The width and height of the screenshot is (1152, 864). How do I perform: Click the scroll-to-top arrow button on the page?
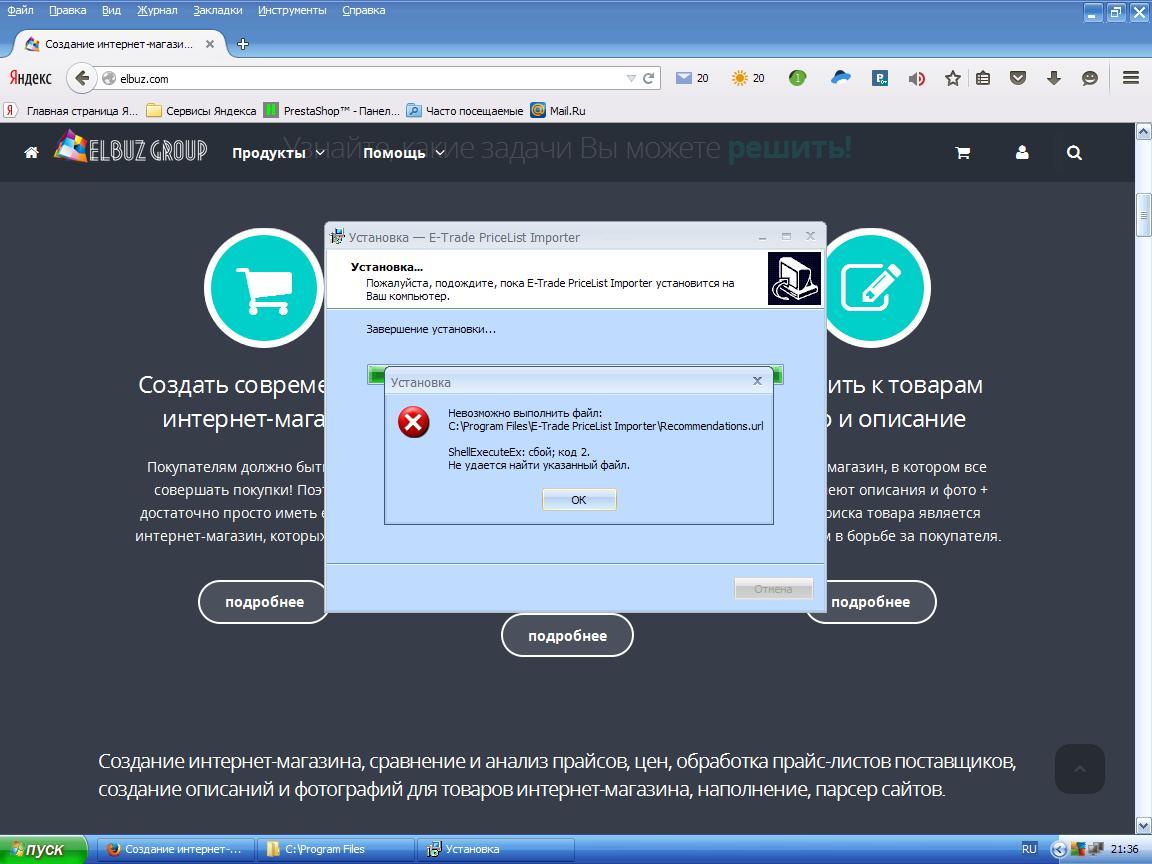[x=1079, y=768]
